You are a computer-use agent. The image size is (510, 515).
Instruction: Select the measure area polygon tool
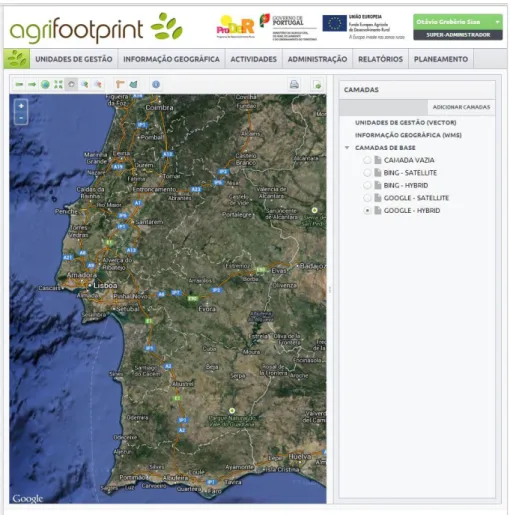point(133,85)
